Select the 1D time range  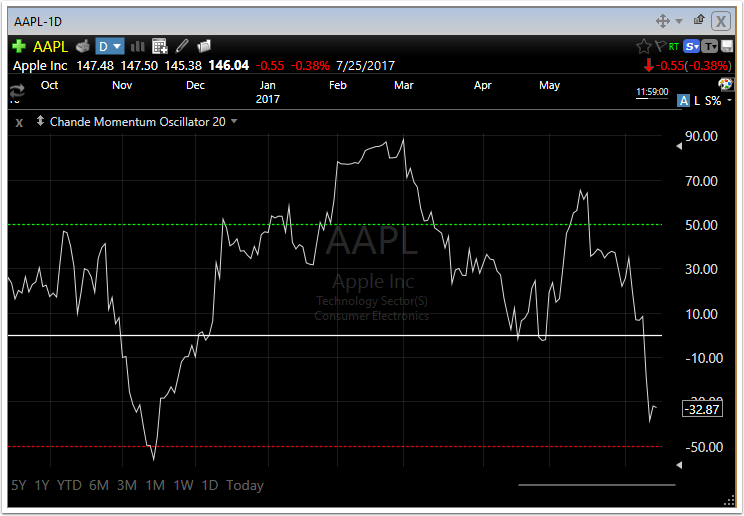click(210, 485)
